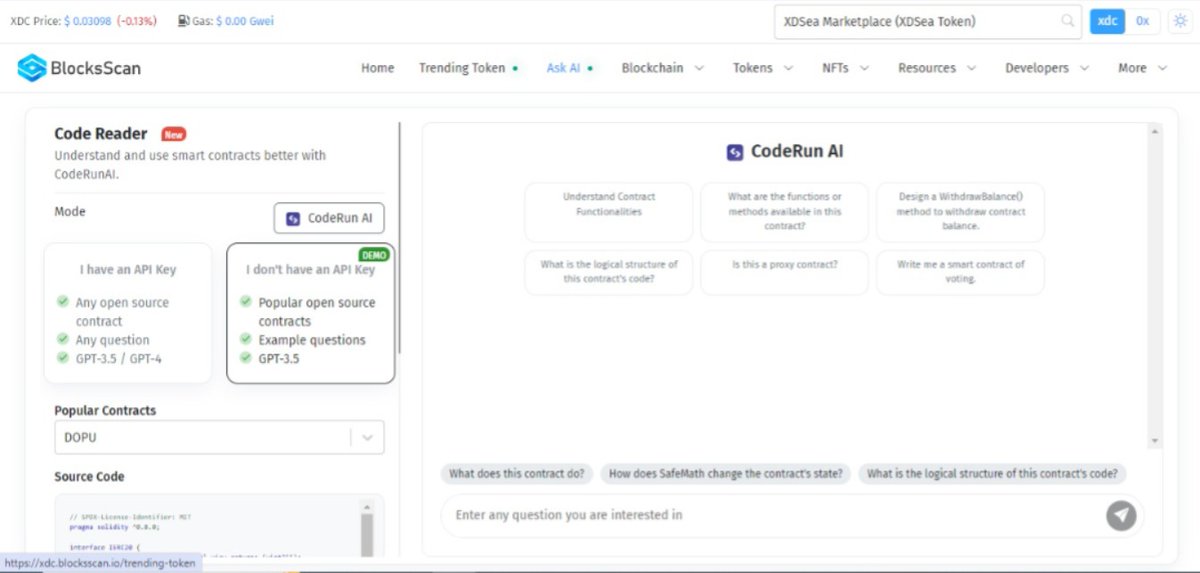This screenshot has width=1200, height=573.
Task: Click the gas pump icon
Action: [184, 21]
